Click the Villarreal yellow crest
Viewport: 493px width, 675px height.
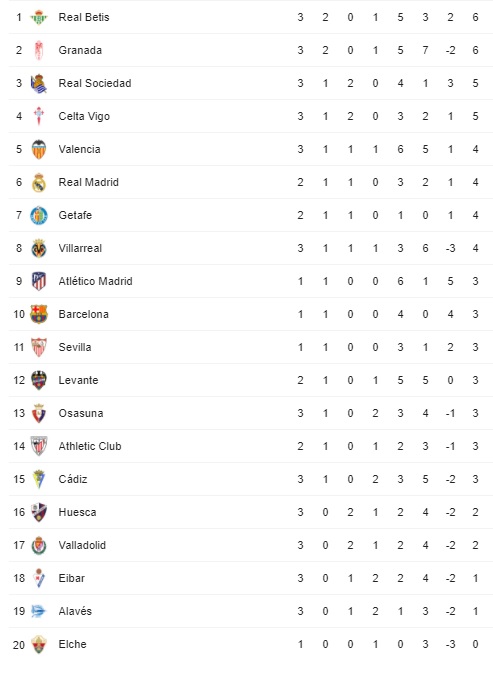tap(39, 248)
